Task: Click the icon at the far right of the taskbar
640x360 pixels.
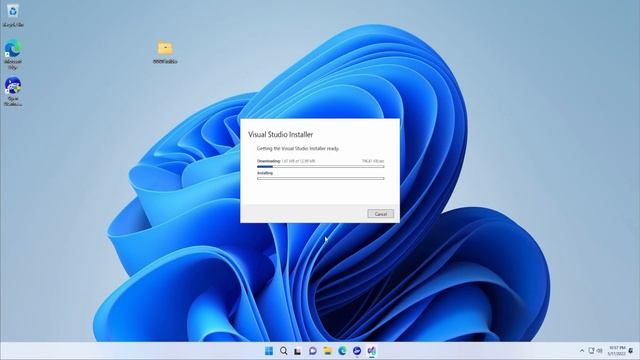Action: 631,351
